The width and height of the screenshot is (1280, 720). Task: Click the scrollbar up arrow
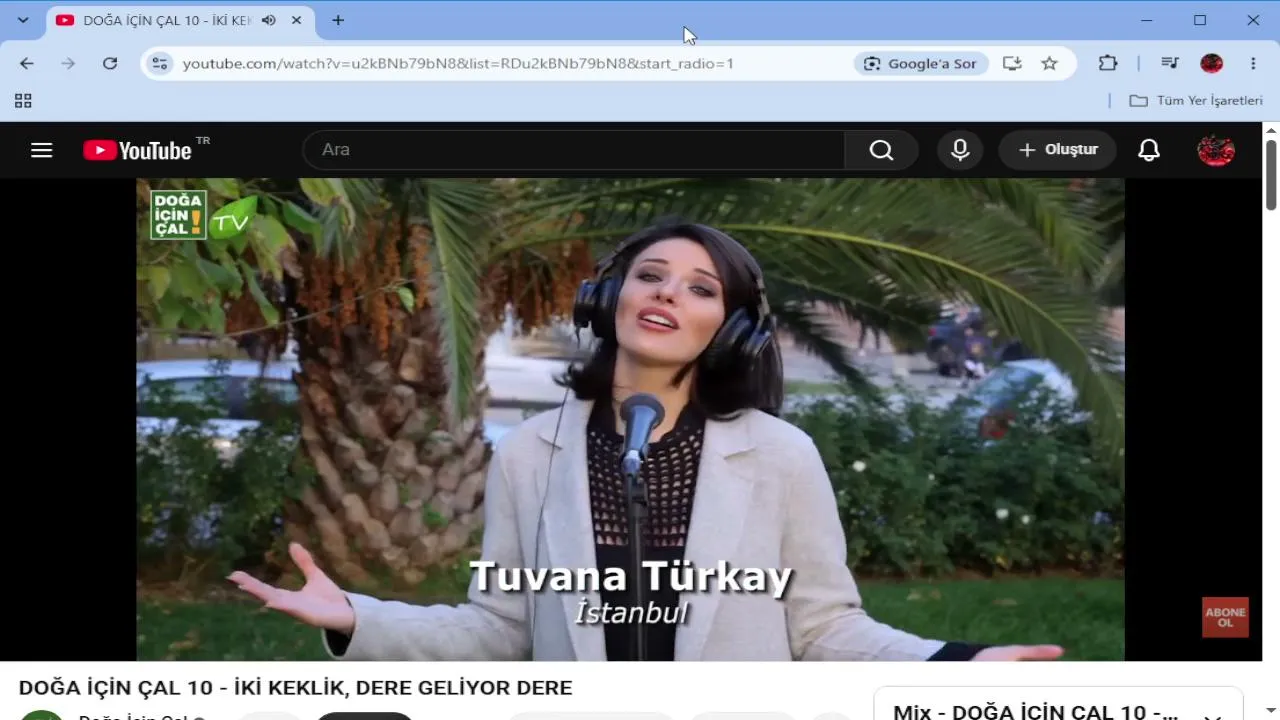point(1271,130)
